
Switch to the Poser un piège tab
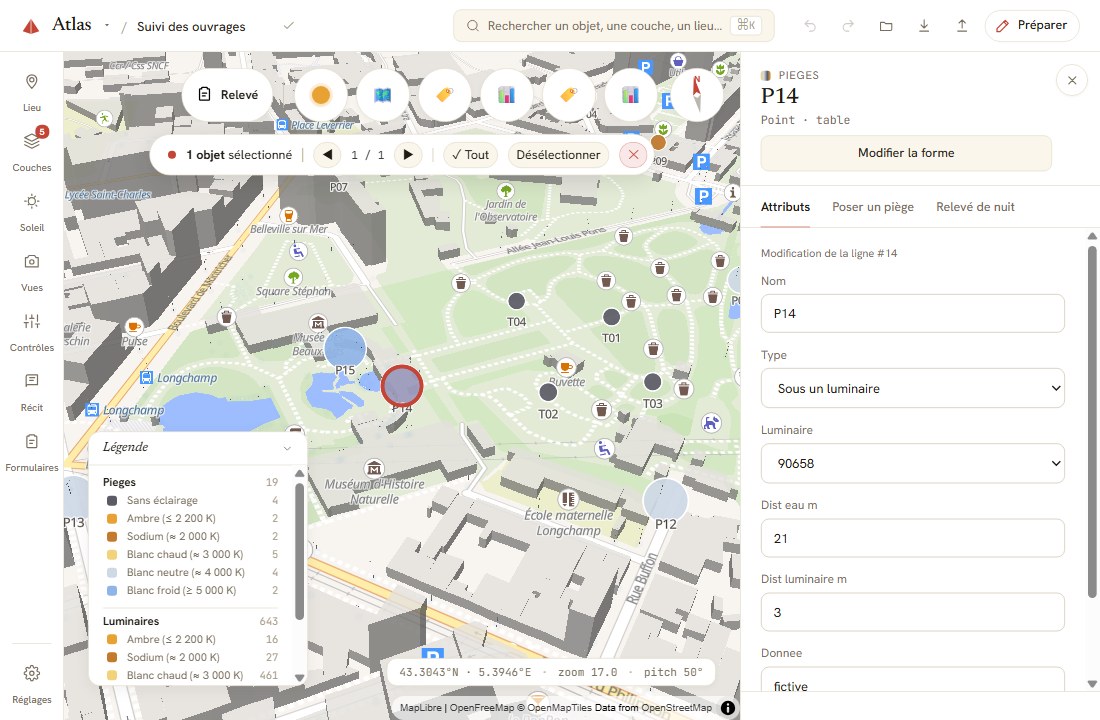pyautogui.click(x=873, y=207)
